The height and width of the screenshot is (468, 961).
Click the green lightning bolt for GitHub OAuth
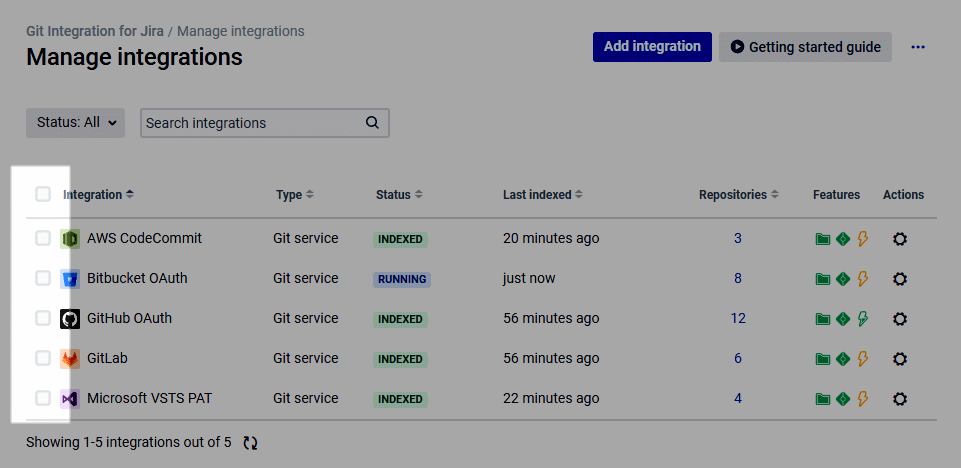(x=862, y=319)
